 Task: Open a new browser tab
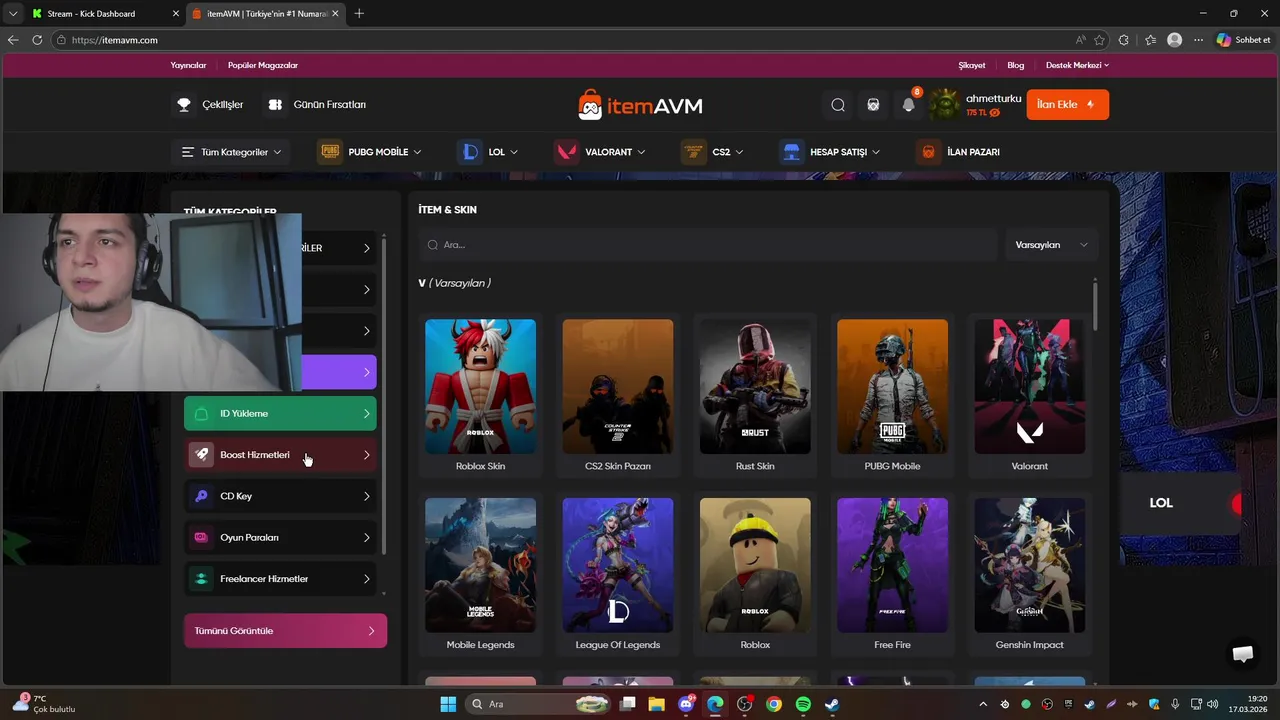(x=359, y=14)
